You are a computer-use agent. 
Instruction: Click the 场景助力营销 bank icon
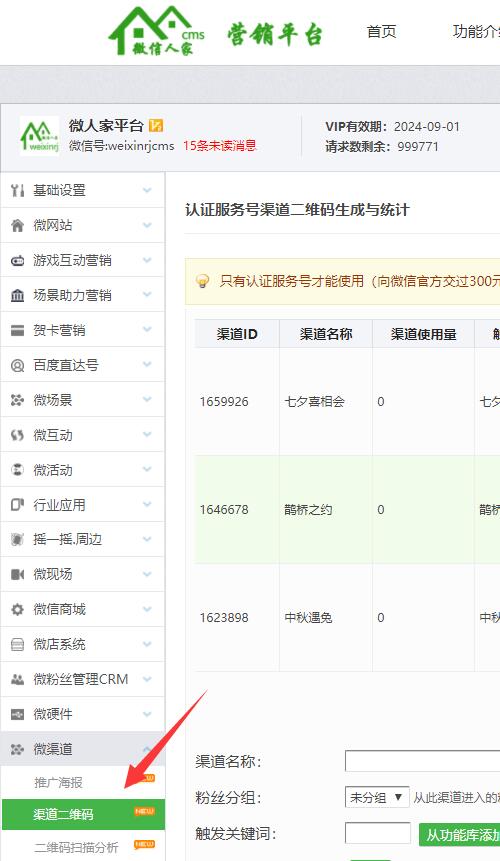point(18,295)
